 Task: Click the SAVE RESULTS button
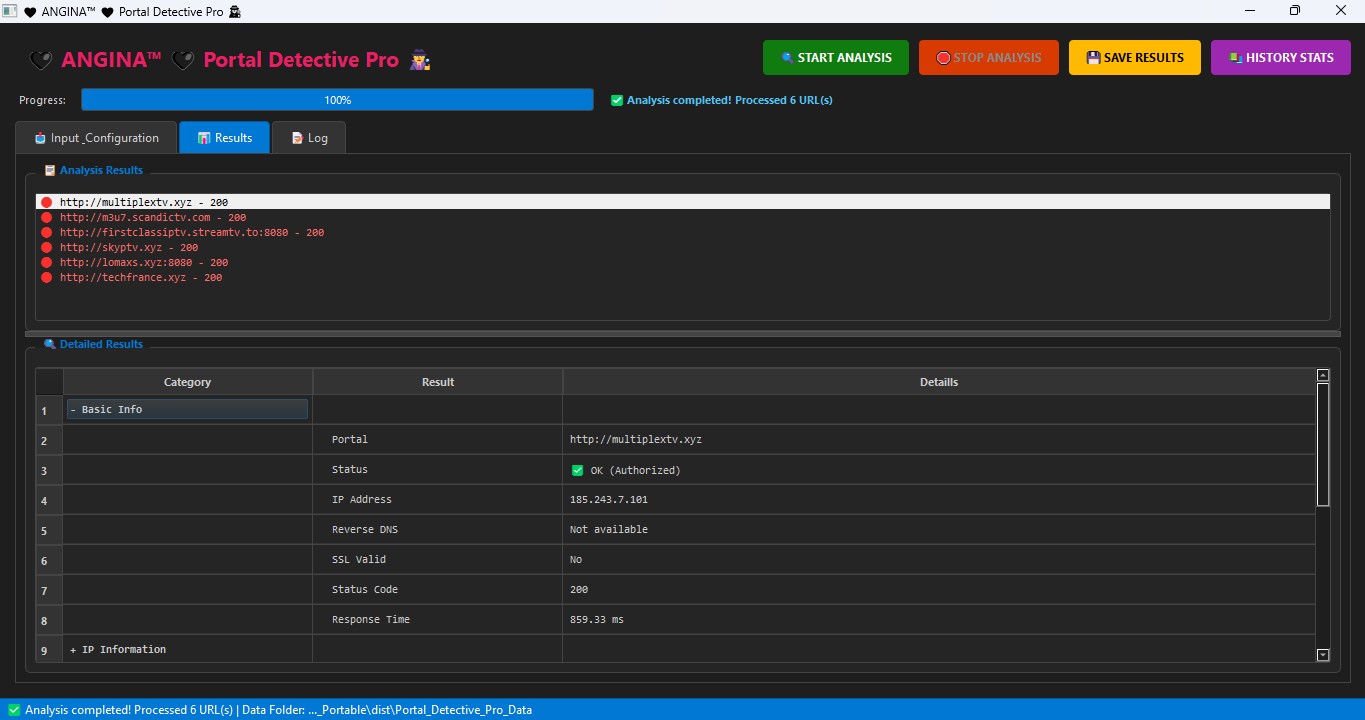click(x=1134, y=58)
